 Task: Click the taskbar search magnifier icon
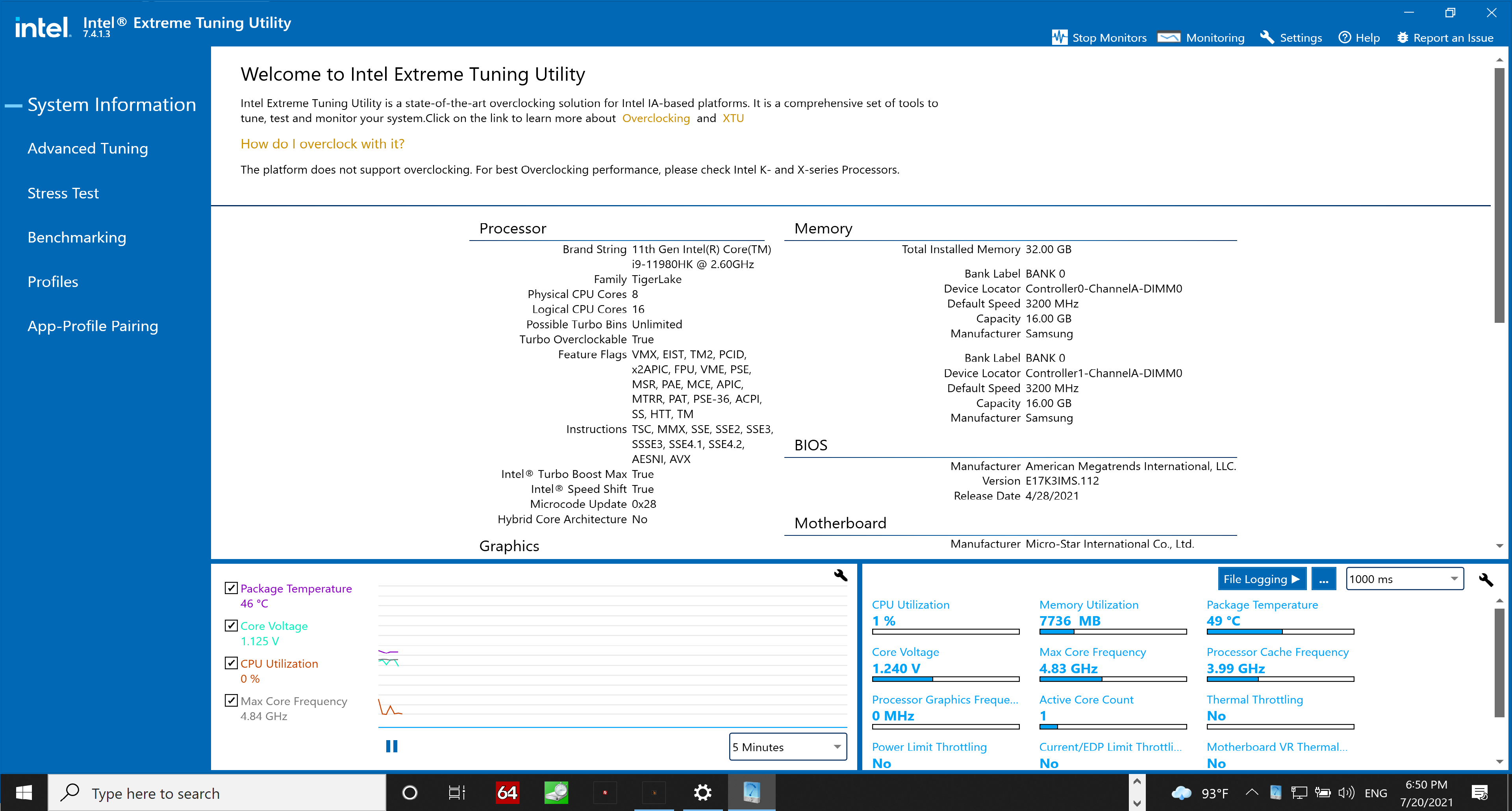point(70,792)
